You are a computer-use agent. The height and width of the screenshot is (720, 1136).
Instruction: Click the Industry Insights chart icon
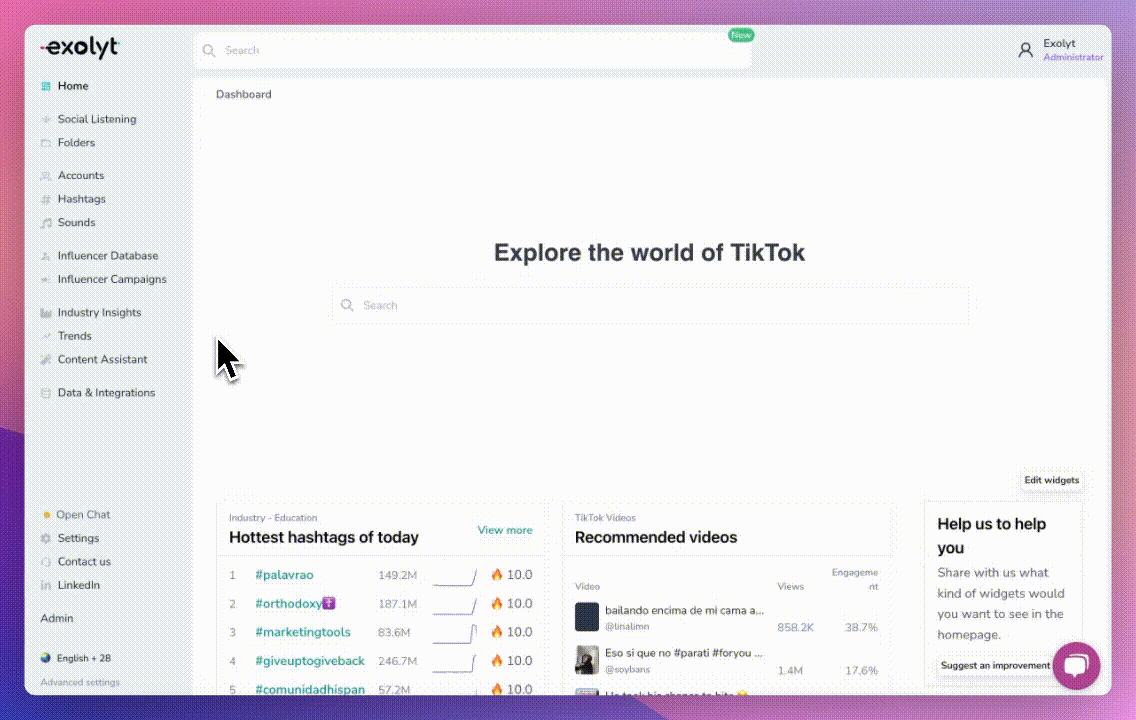pos(46,313)
